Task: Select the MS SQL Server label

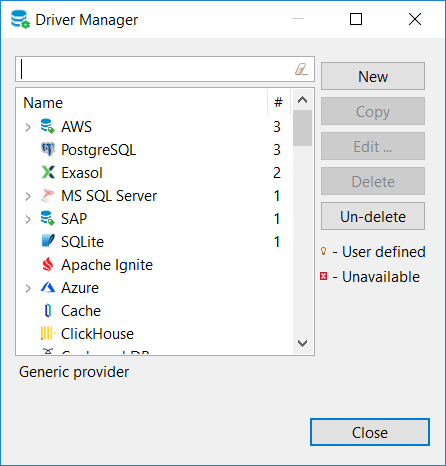Action: [x=109, y=196]
